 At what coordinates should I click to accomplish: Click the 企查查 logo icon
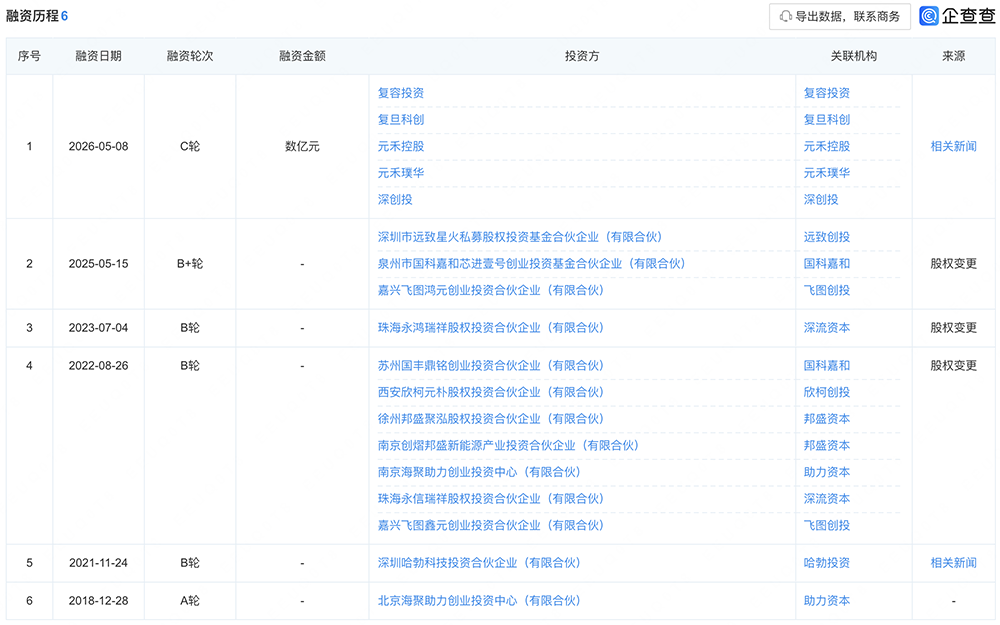coord(929,16)
